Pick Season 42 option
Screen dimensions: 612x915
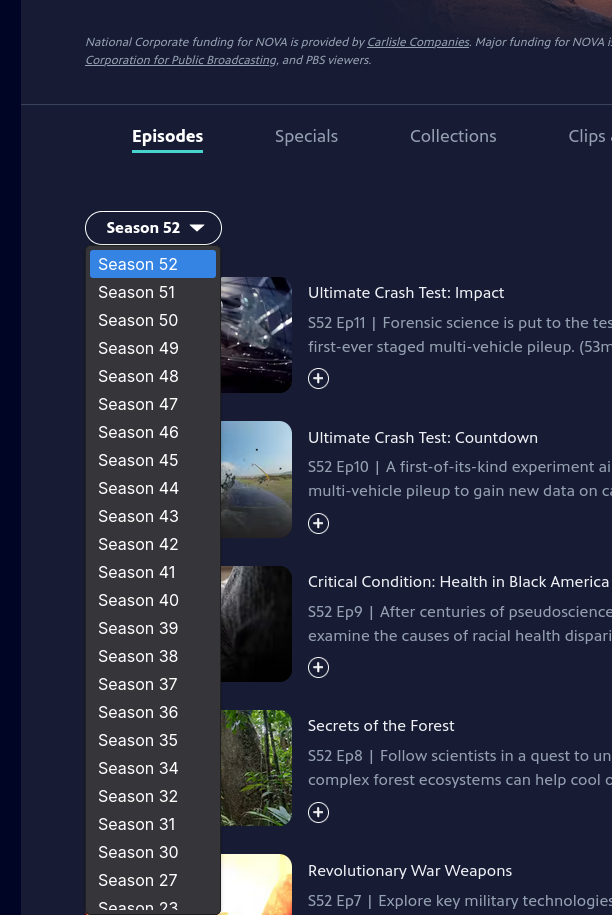[153, 544]
